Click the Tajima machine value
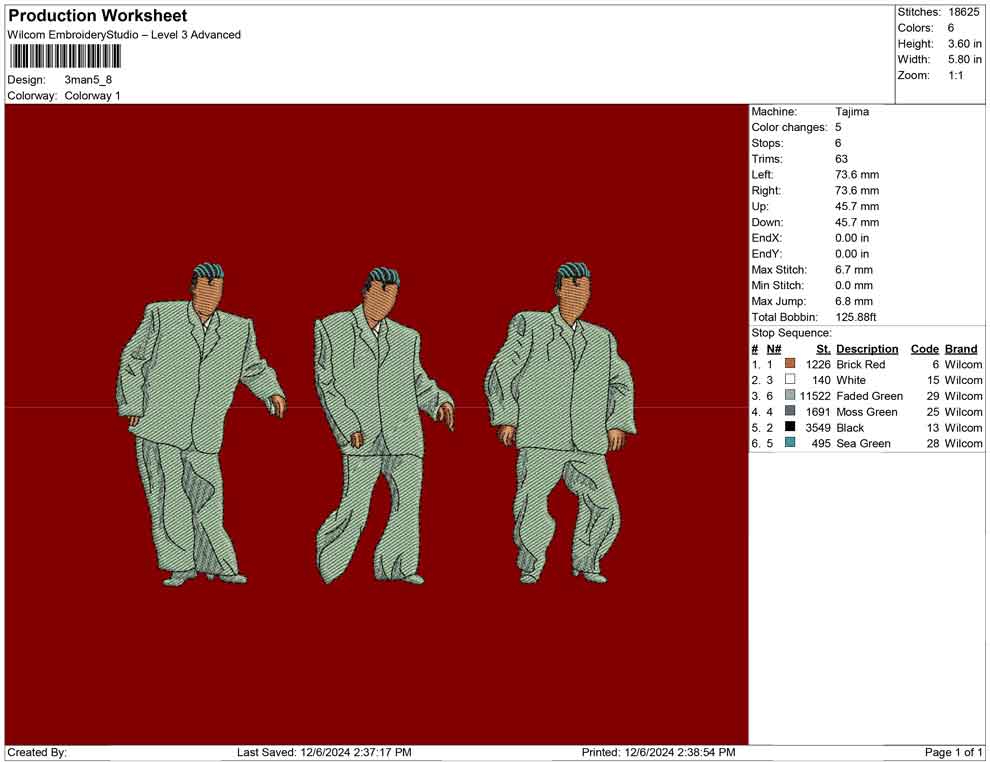The height and width of the screenshot is (762, 990). [x=852, y=112]
